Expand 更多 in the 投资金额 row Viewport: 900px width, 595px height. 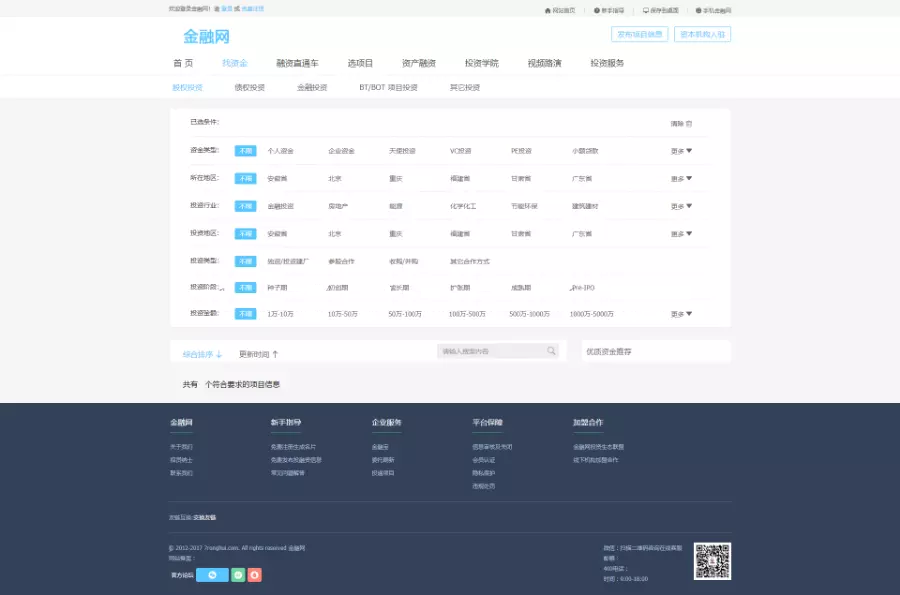point(681,314)
